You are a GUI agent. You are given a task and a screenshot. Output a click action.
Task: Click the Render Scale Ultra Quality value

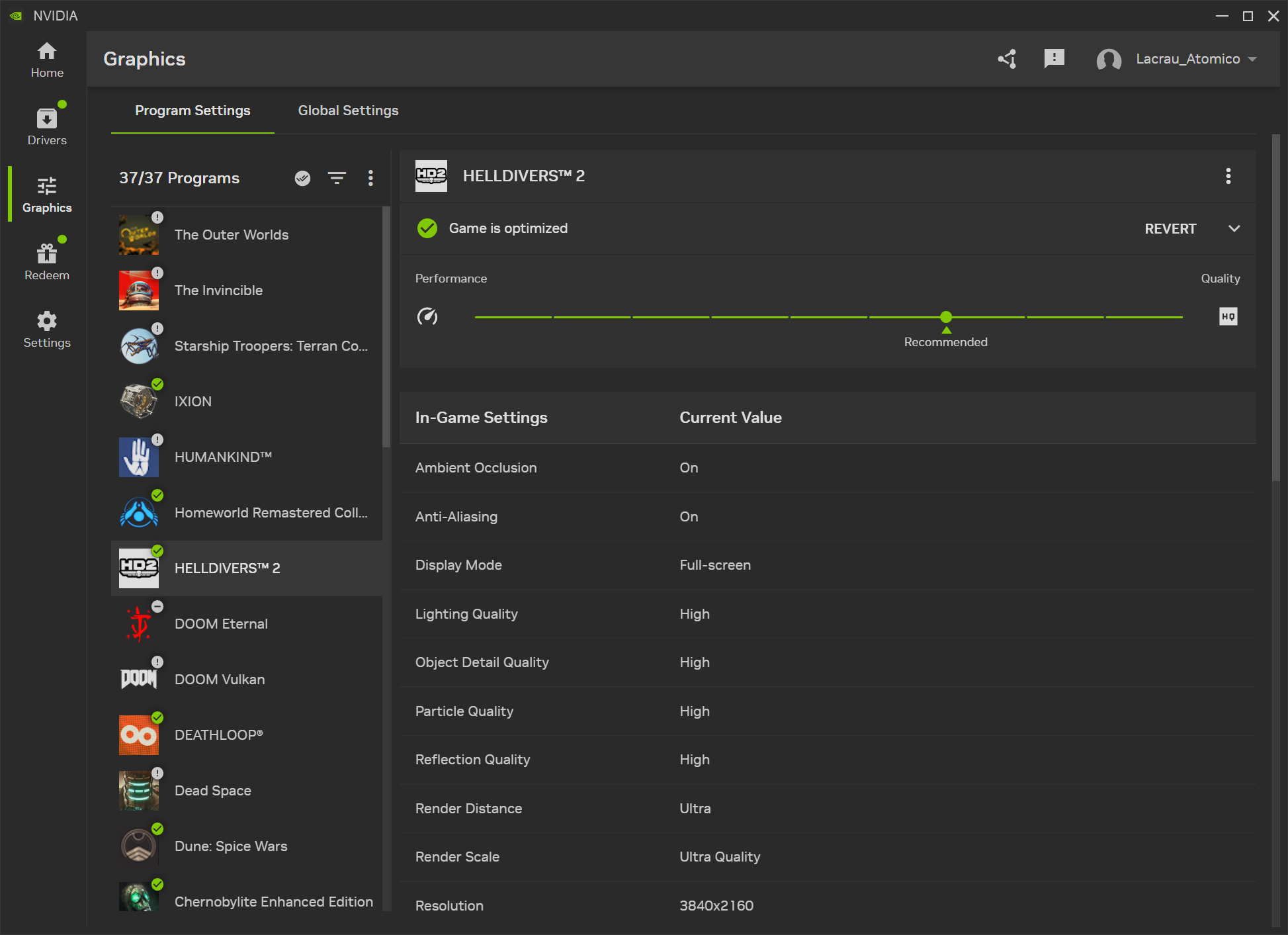720,857
